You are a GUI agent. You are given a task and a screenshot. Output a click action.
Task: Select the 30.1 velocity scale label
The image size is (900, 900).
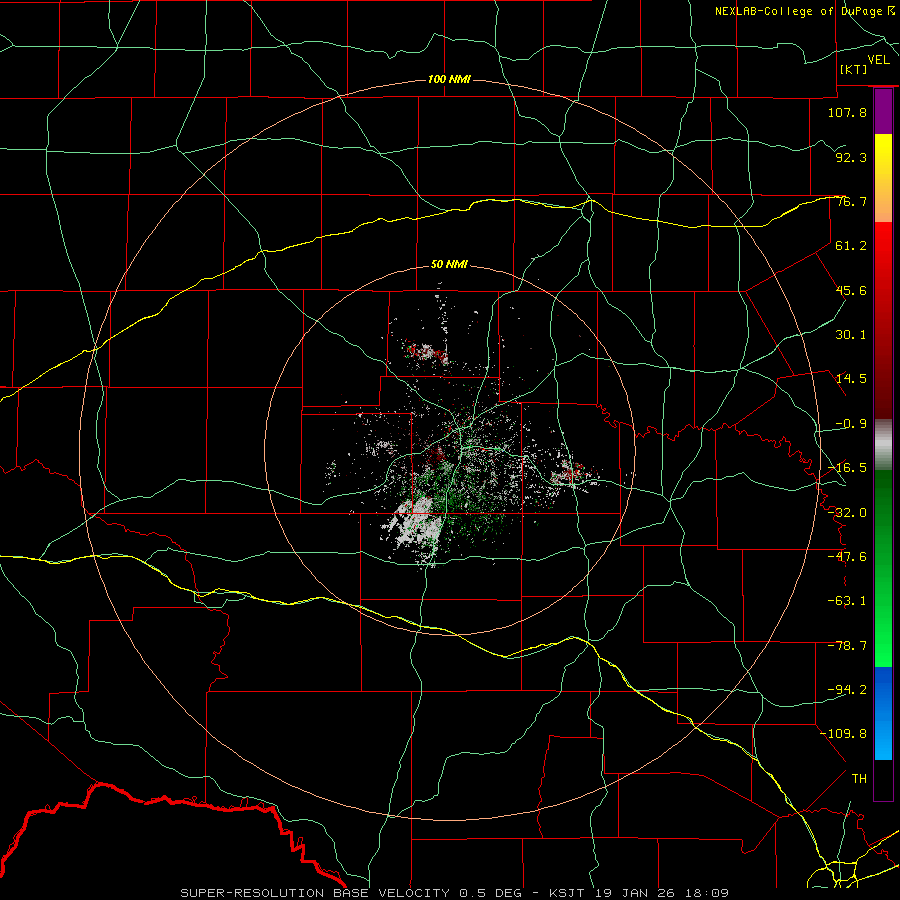tap(851, 335)
